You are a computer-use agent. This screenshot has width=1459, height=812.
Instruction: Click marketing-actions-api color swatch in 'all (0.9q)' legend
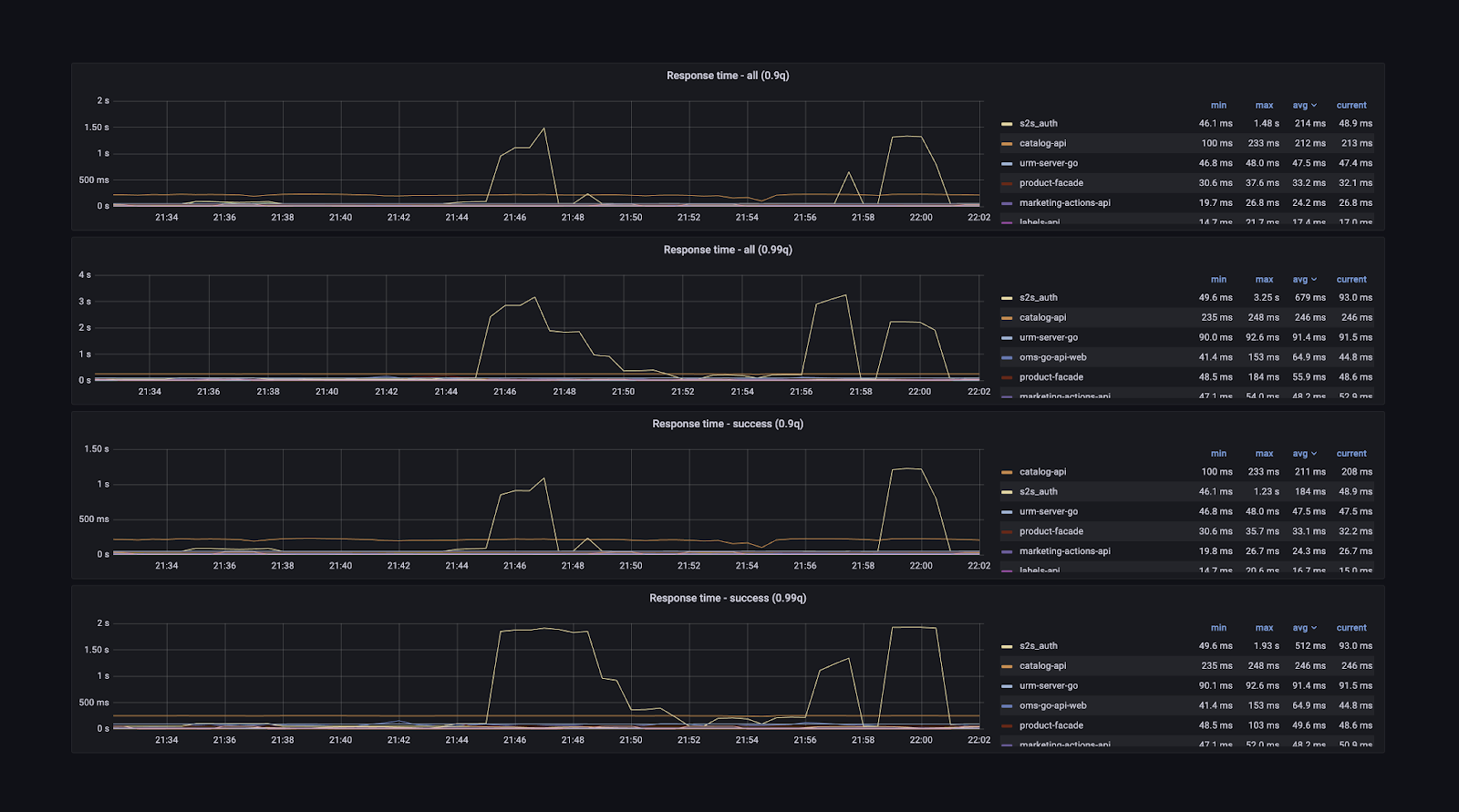coord(1007,203)
